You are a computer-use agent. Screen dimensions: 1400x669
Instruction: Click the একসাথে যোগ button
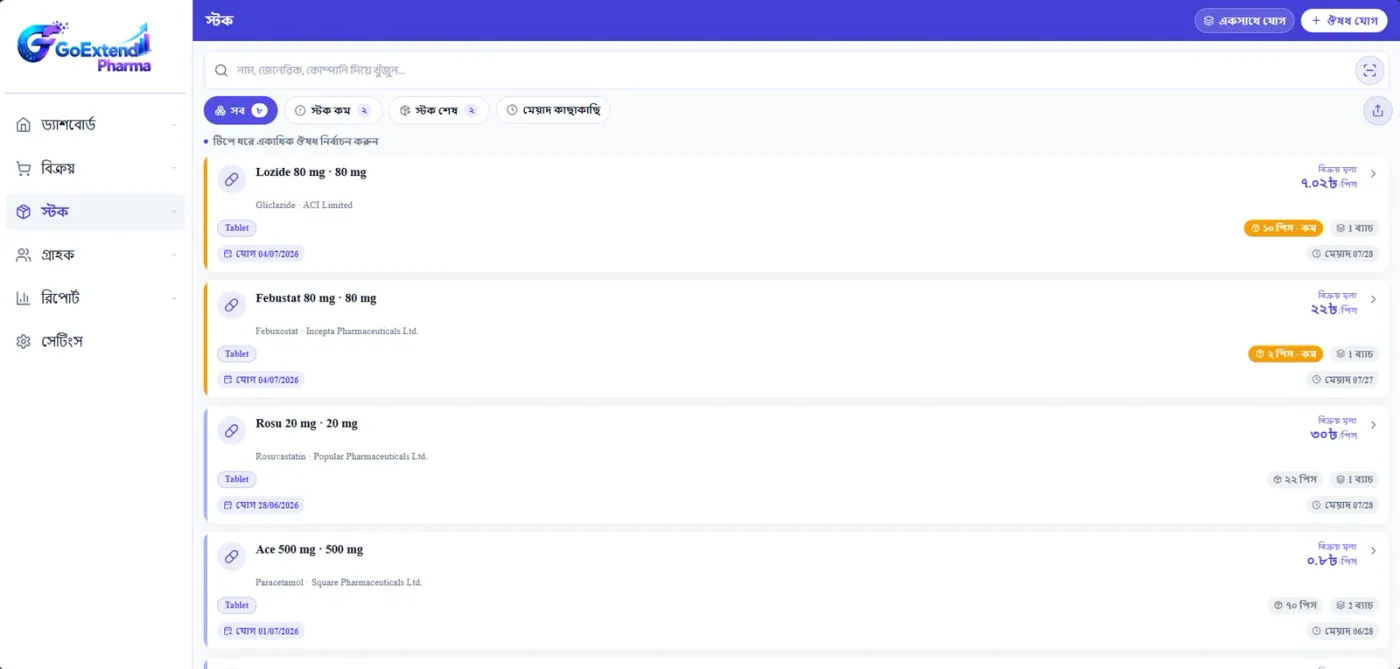1244,20
